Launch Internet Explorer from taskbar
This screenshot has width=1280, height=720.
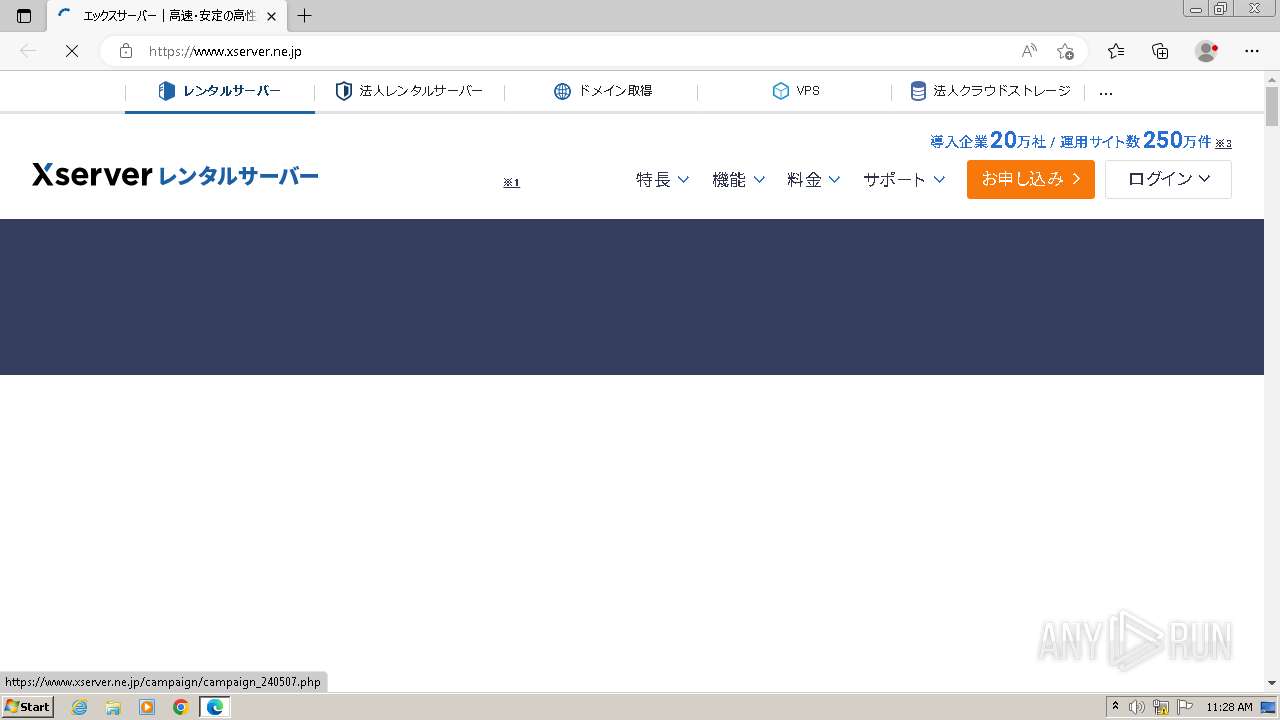pyautogui.click(x=79, y=707)
